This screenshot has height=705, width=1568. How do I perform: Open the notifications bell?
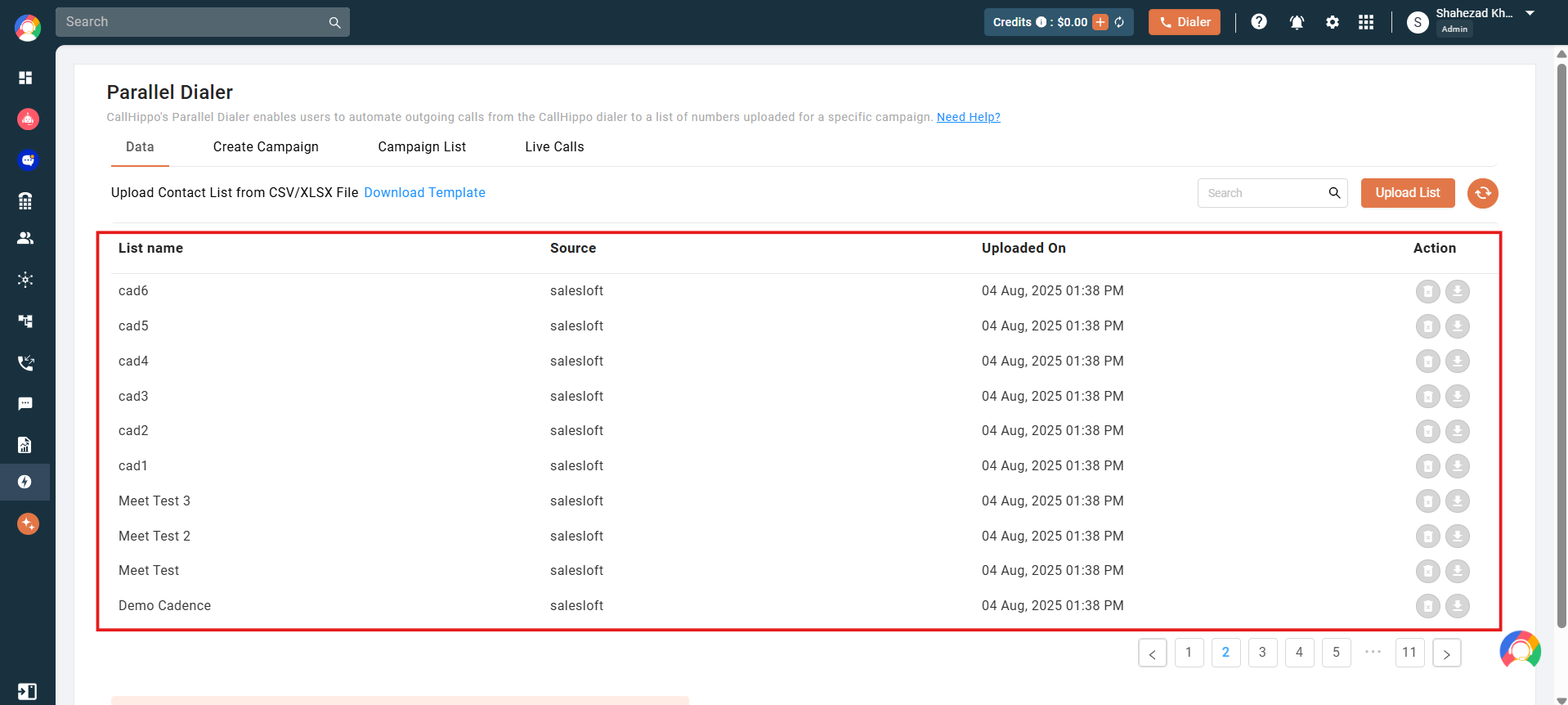pyautogui.click(x=1297, y=22)
